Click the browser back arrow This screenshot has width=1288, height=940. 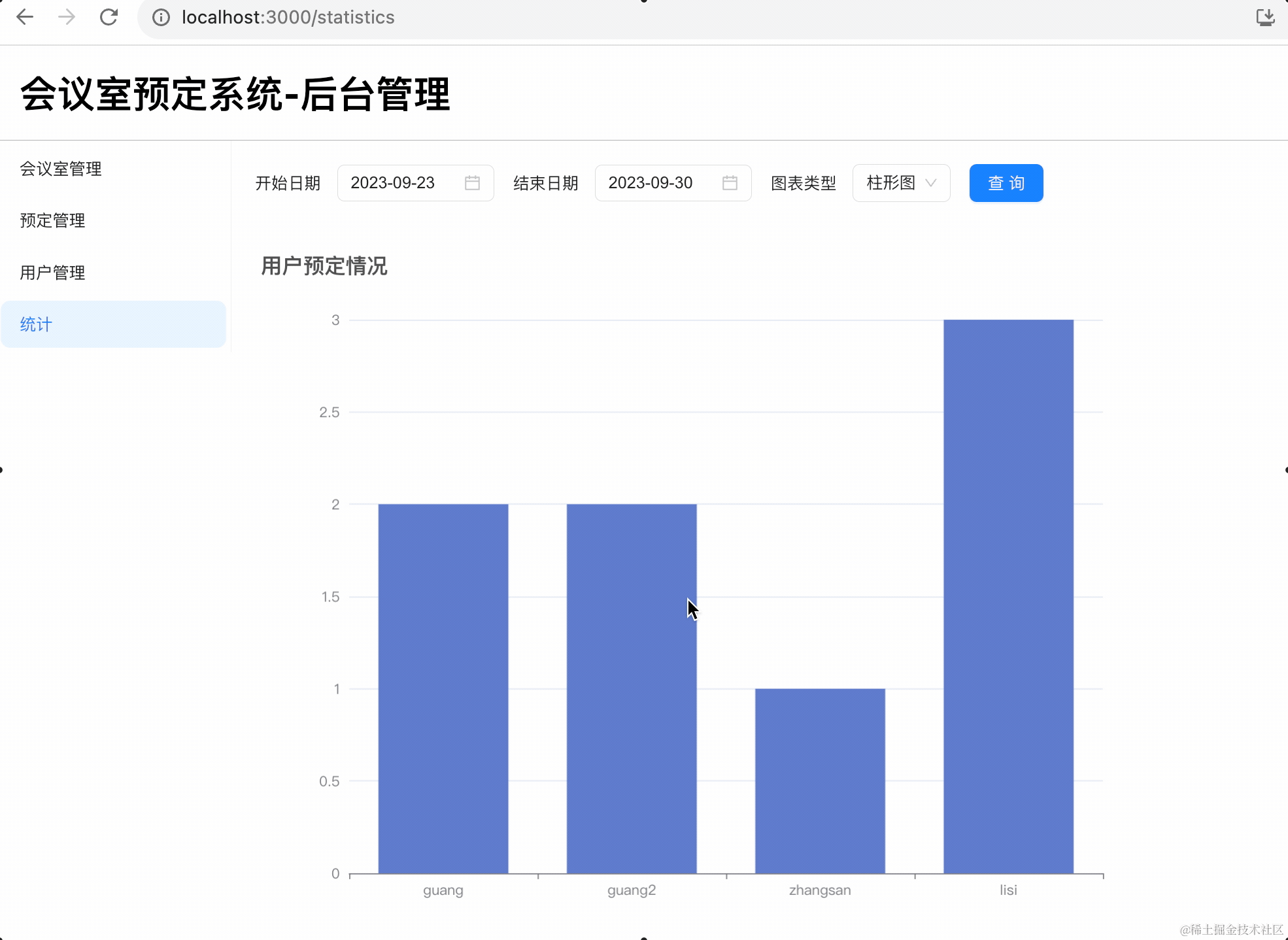(x=25, y=17)
